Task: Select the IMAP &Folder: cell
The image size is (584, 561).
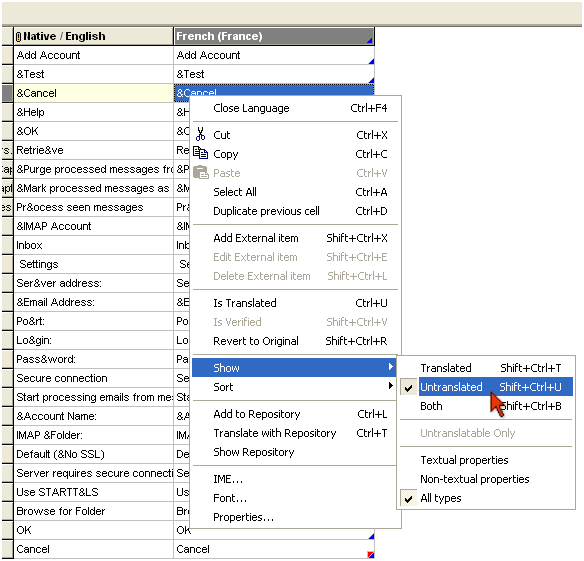Action: click(93, 435)
